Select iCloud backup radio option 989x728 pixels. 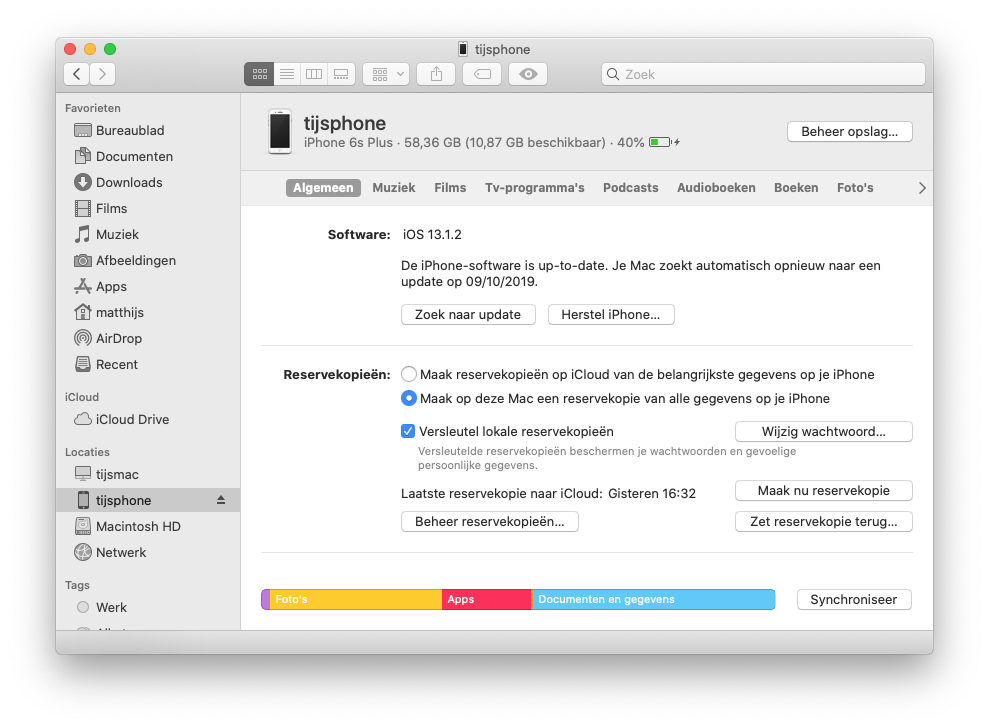pos(409,374)
